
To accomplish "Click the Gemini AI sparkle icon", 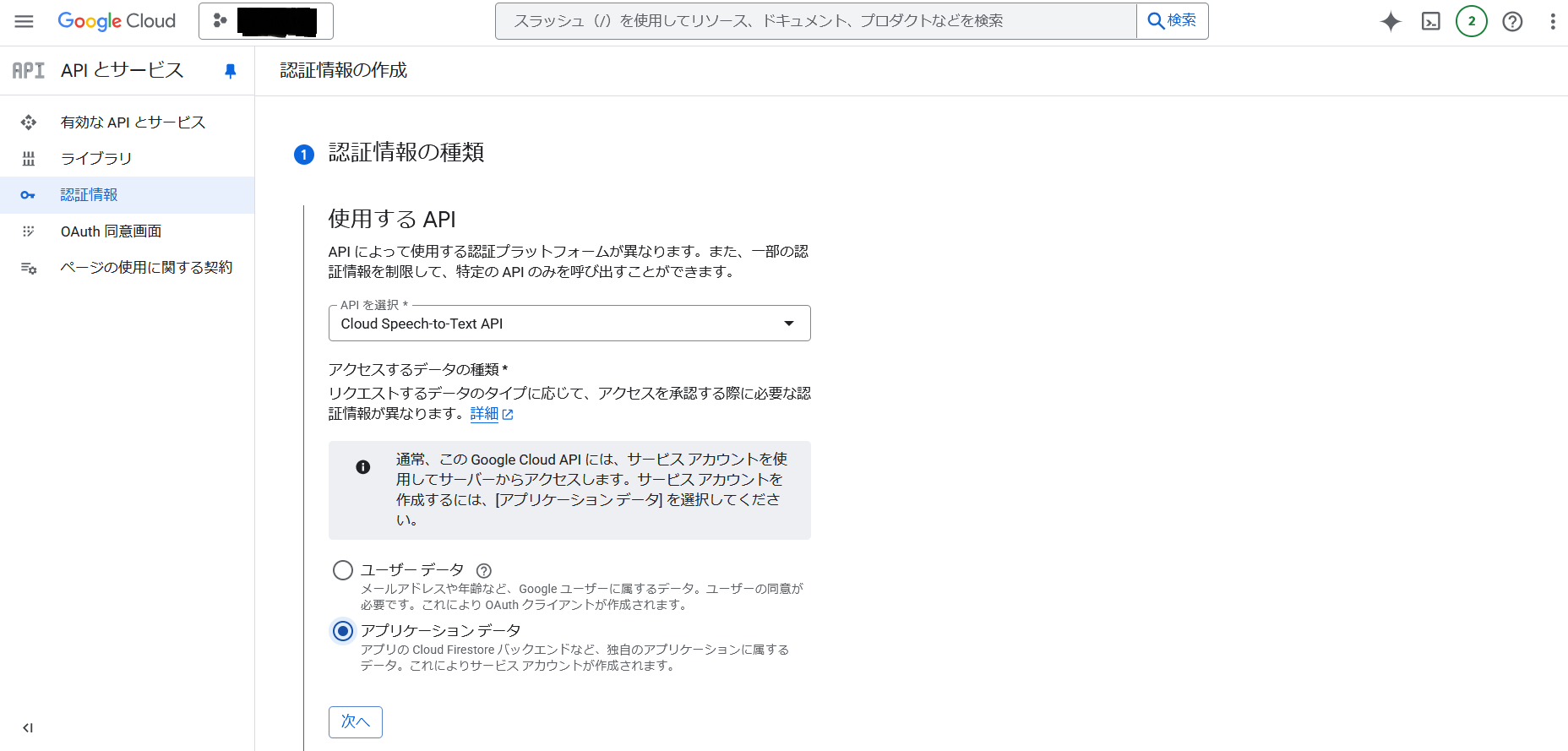I will 1391,21.
